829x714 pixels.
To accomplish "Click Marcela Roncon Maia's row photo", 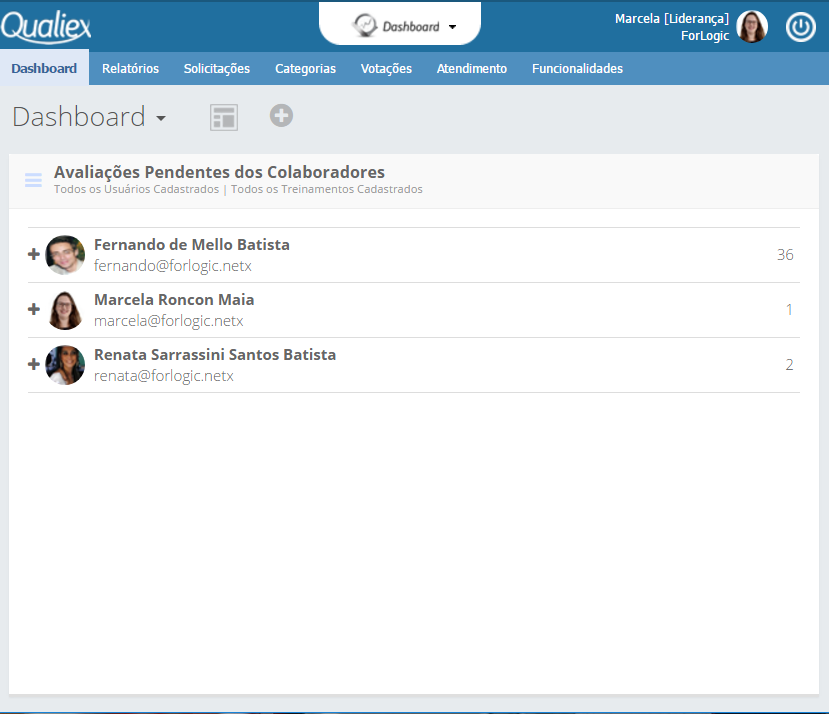I will point(65,310).
